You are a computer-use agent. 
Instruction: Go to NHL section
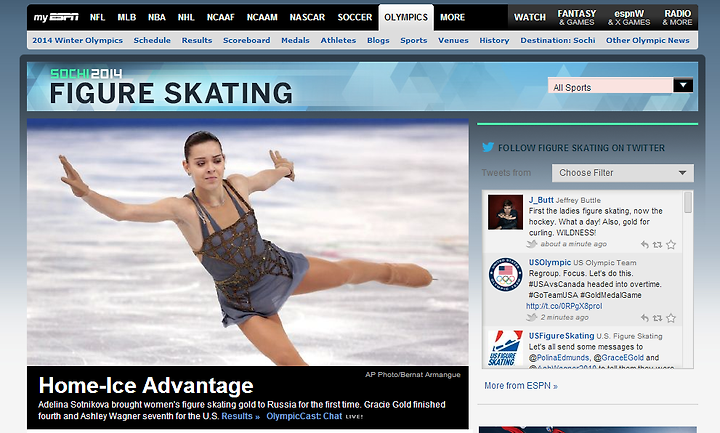[x=186, y=17]
